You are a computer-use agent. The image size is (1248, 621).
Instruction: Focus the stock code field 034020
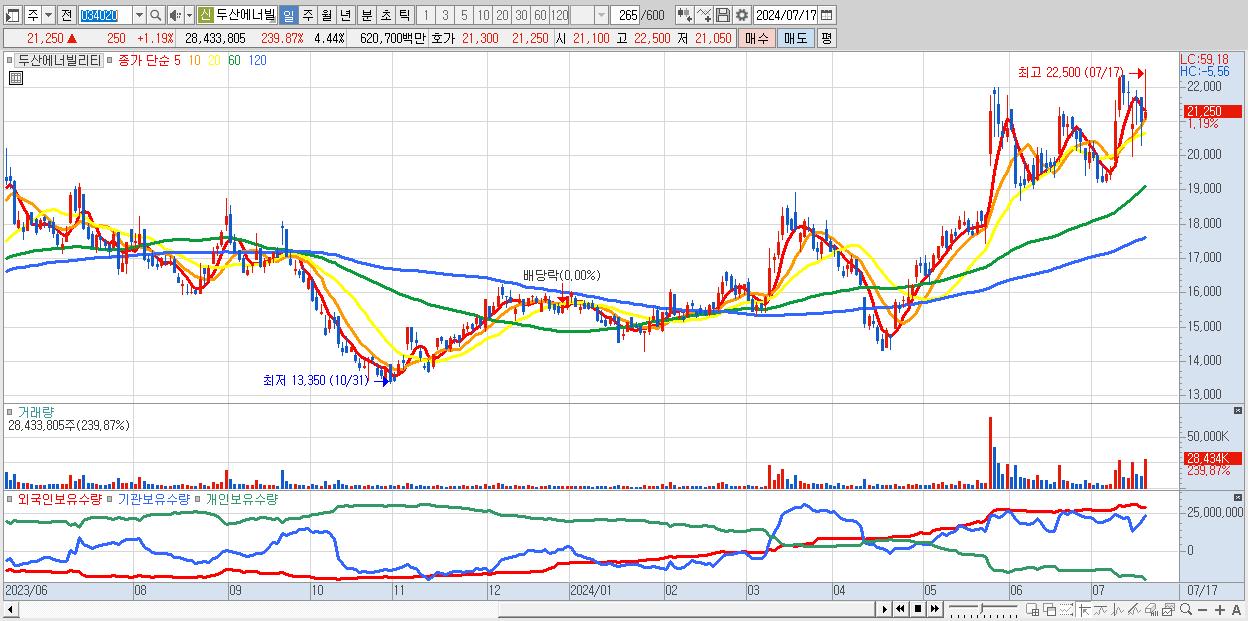pyautogui.click(x=105, y=15)
